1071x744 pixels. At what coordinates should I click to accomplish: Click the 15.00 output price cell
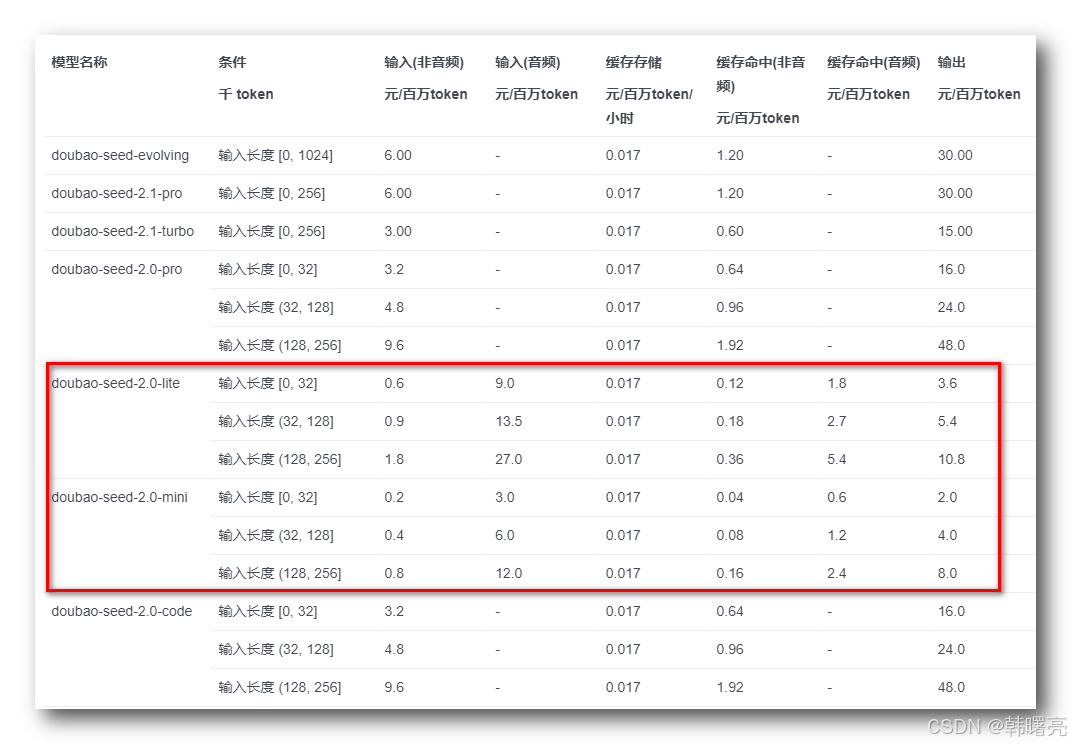tap(955, 232)
